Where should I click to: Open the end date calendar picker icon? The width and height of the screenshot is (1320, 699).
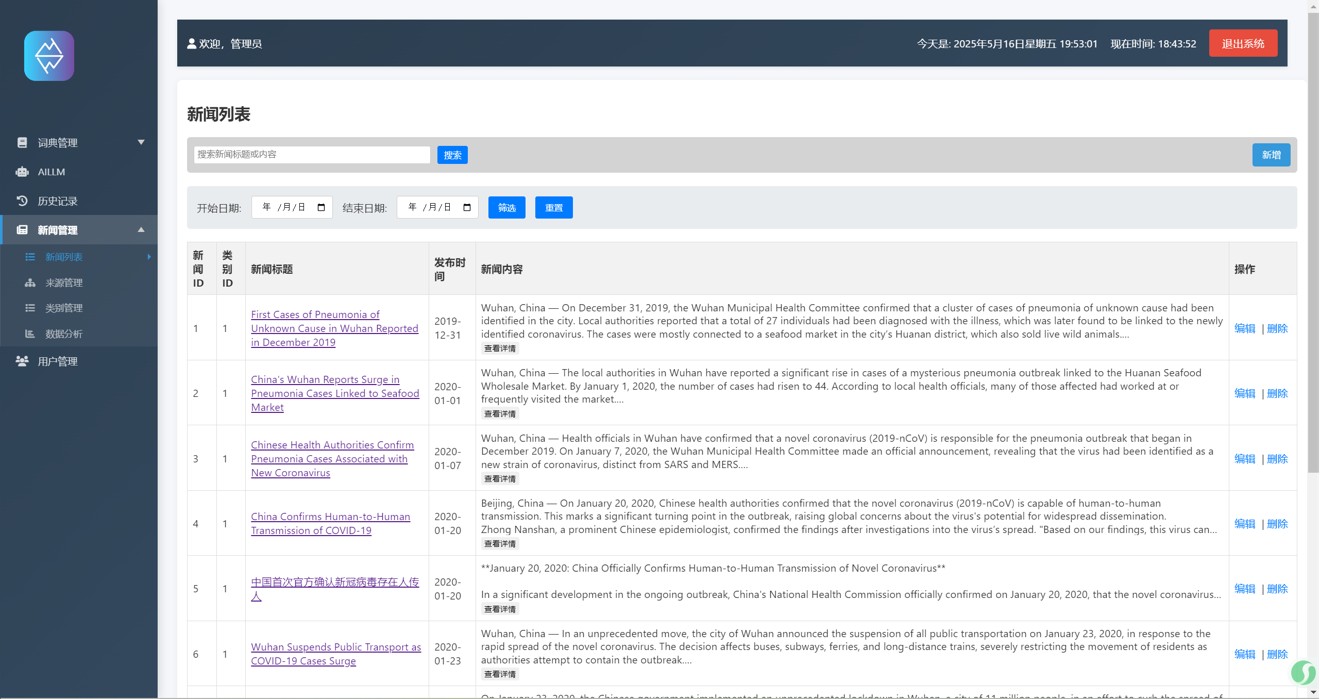tap(467, 208)
